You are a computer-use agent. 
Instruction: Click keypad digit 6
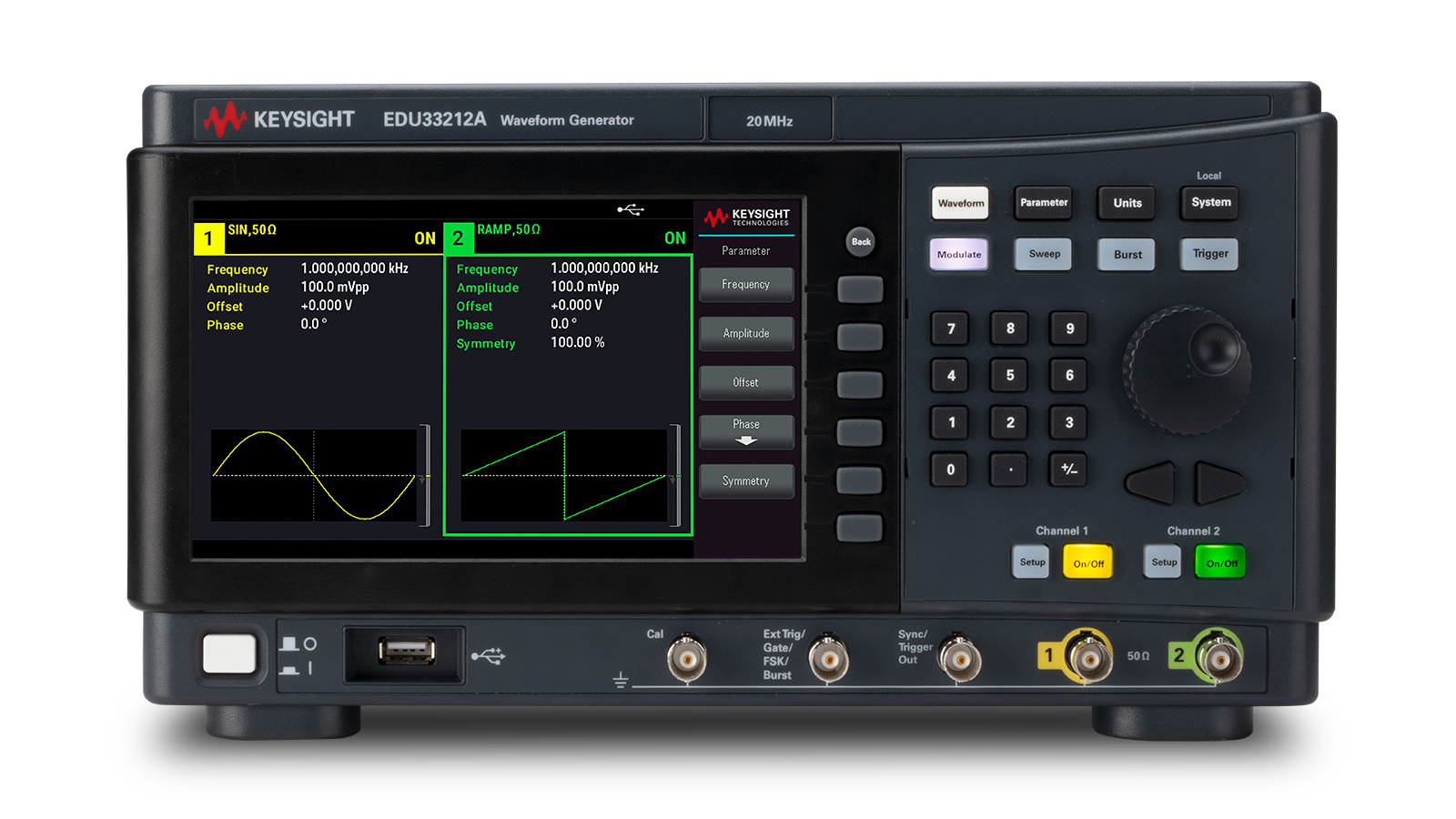[1069, 375]
